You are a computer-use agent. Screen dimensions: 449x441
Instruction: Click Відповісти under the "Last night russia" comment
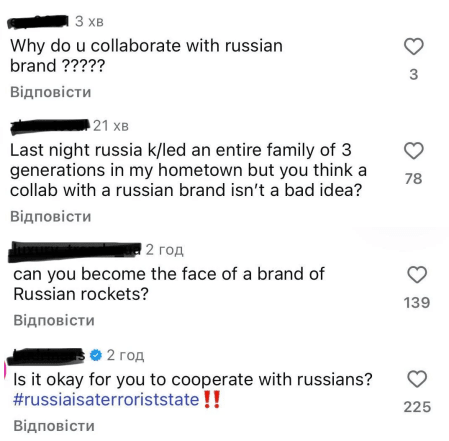(x=51, y=216)
